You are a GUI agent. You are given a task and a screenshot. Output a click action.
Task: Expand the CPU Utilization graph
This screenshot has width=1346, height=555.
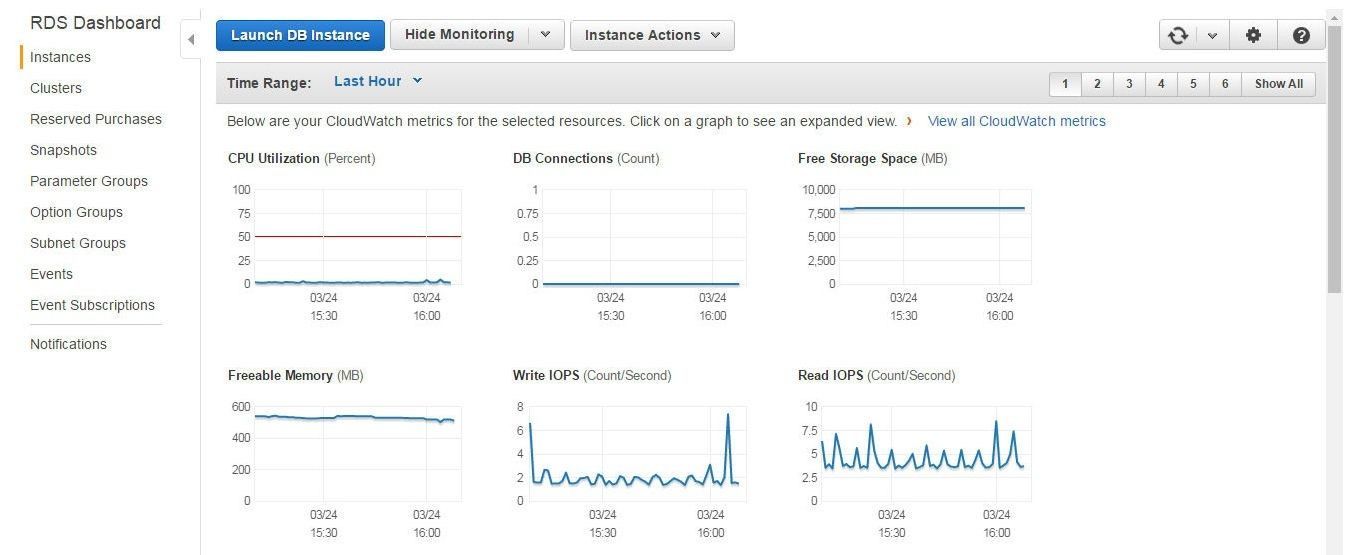(x=345, y=245)
